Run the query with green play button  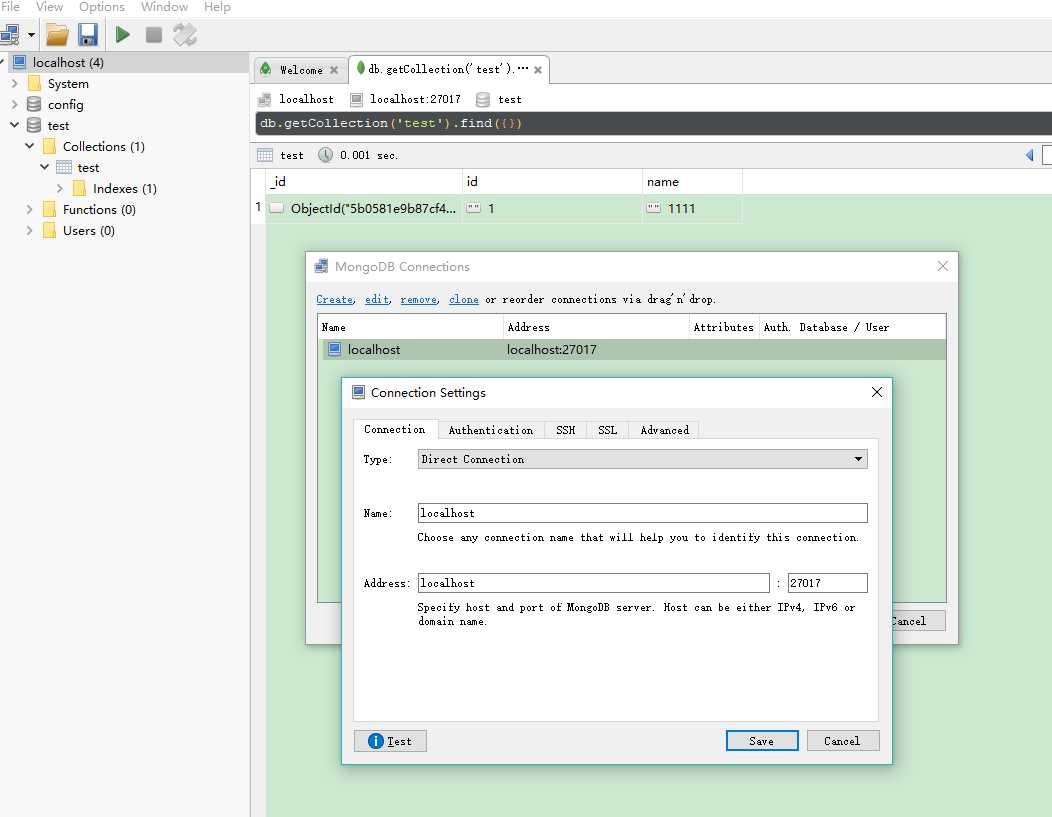(x=122, y=34)
